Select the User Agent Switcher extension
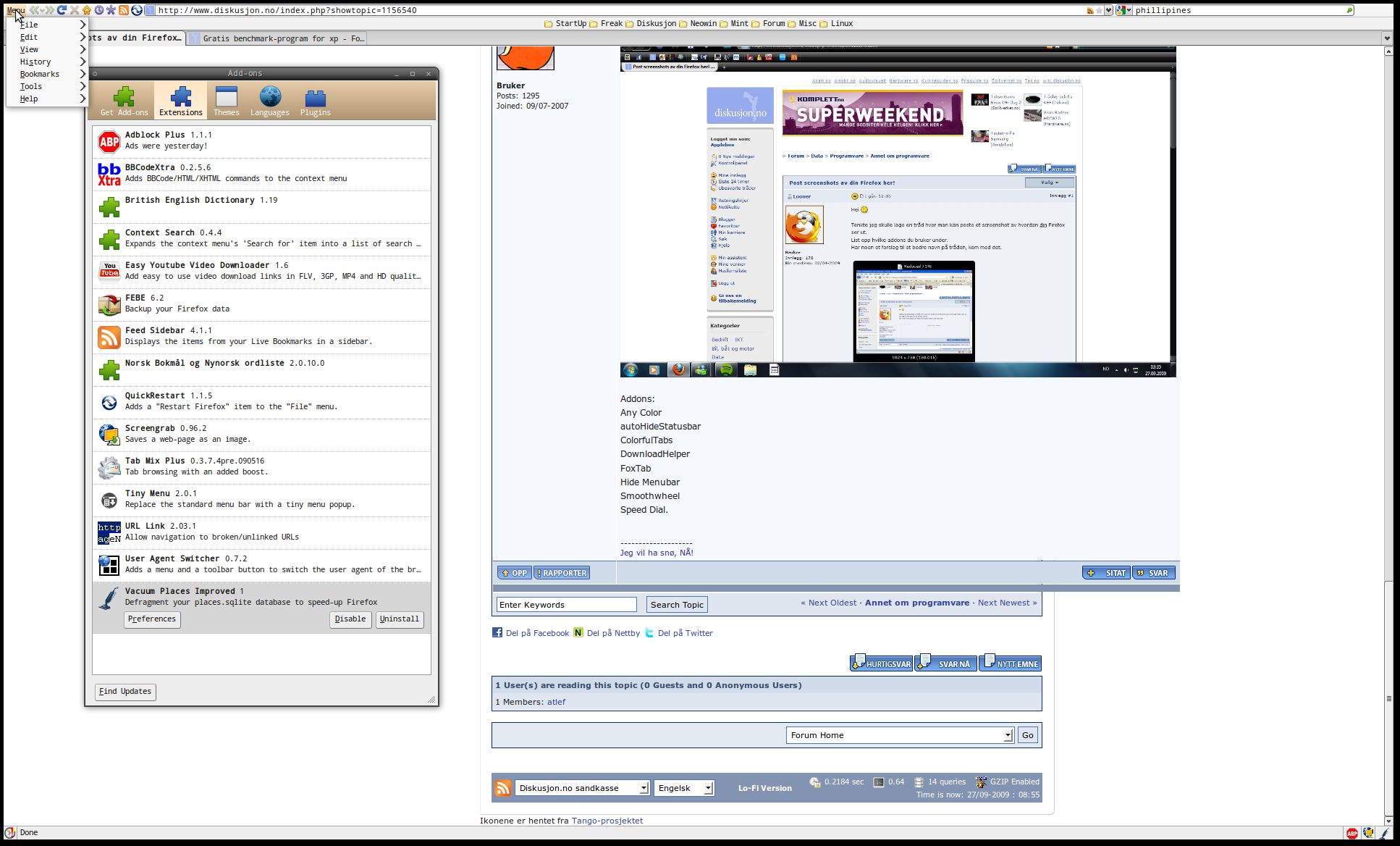 point(261,565)
